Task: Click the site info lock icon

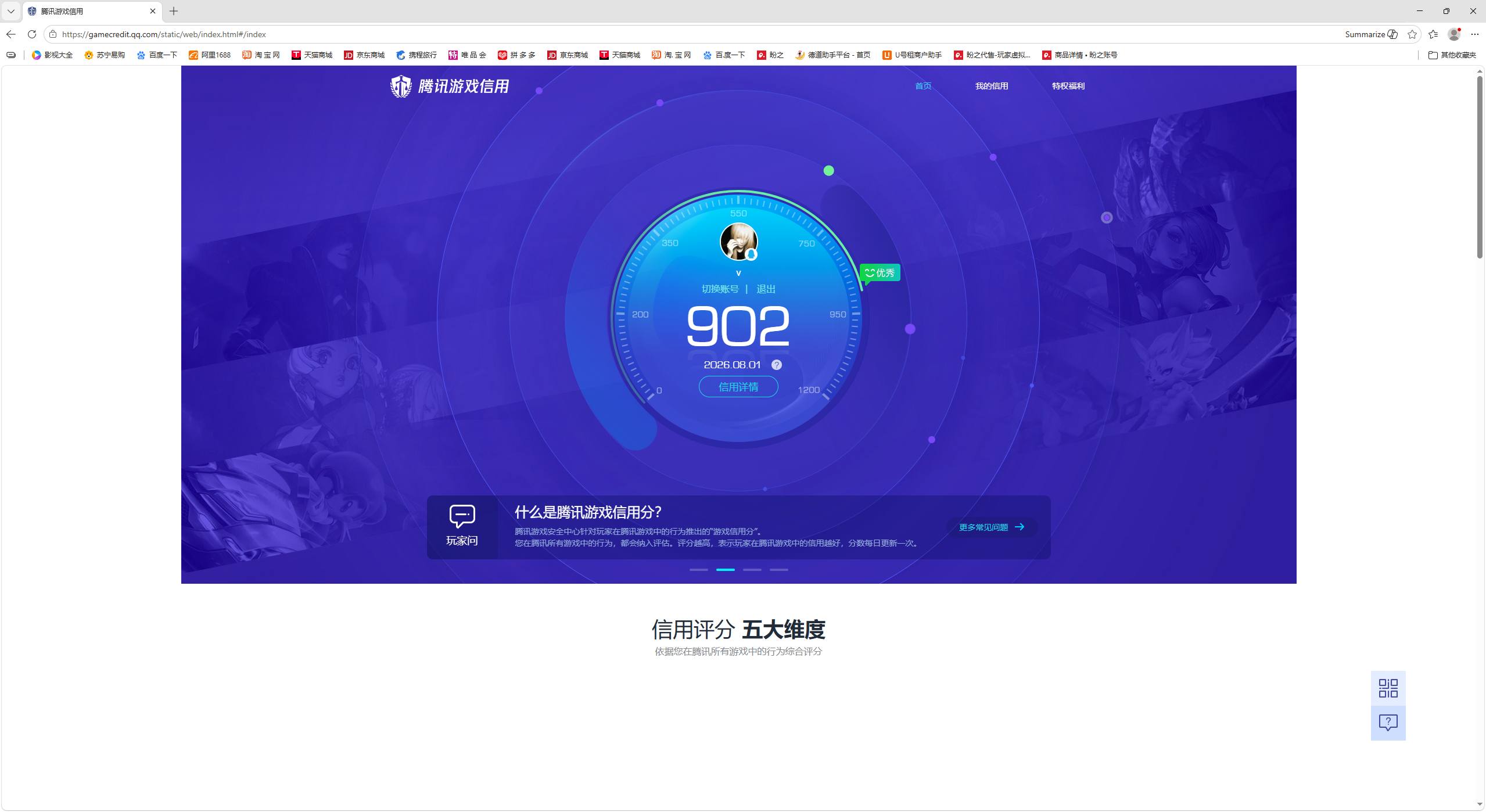Action: (53, 34)
